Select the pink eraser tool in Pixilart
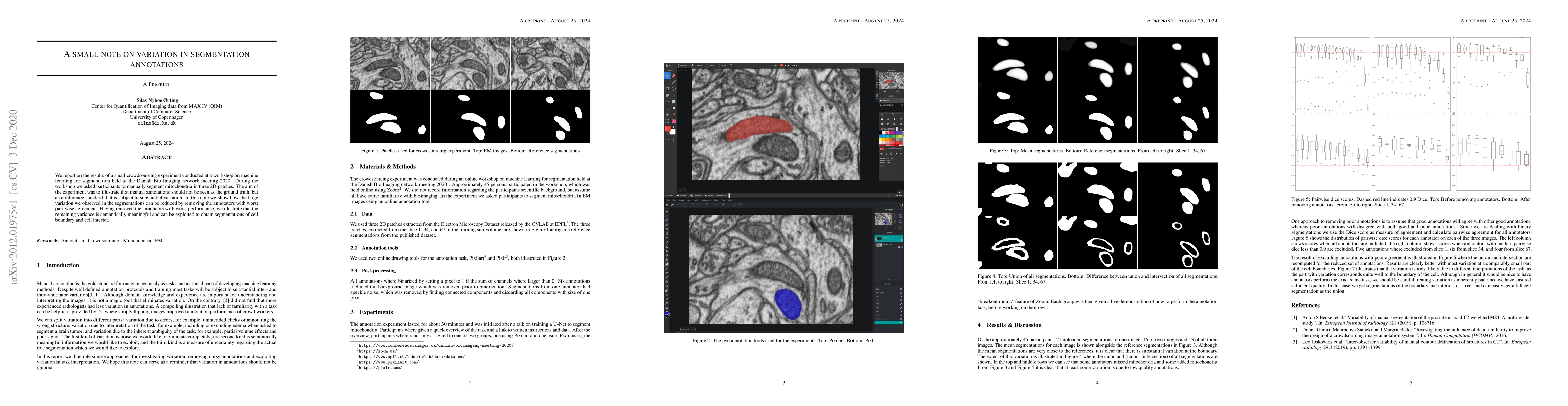This screenshot has height=406, width=1568. coord(673,76)
